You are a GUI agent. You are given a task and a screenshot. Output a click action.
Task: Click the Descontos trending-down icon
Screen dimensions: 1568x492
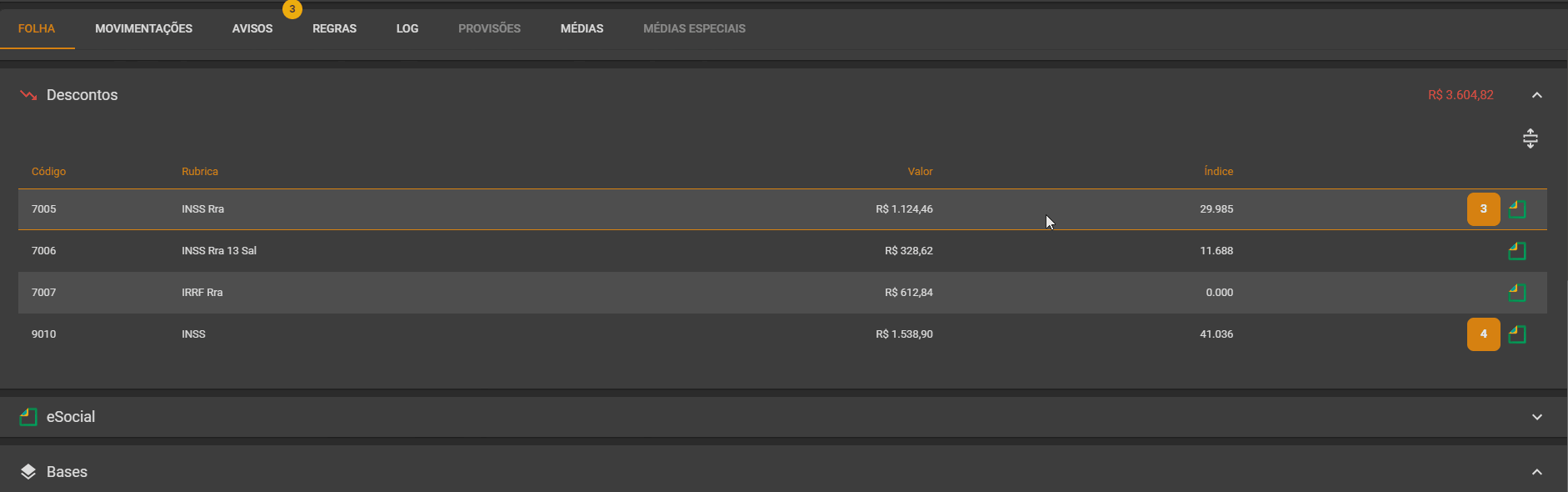tap(28, 95)
